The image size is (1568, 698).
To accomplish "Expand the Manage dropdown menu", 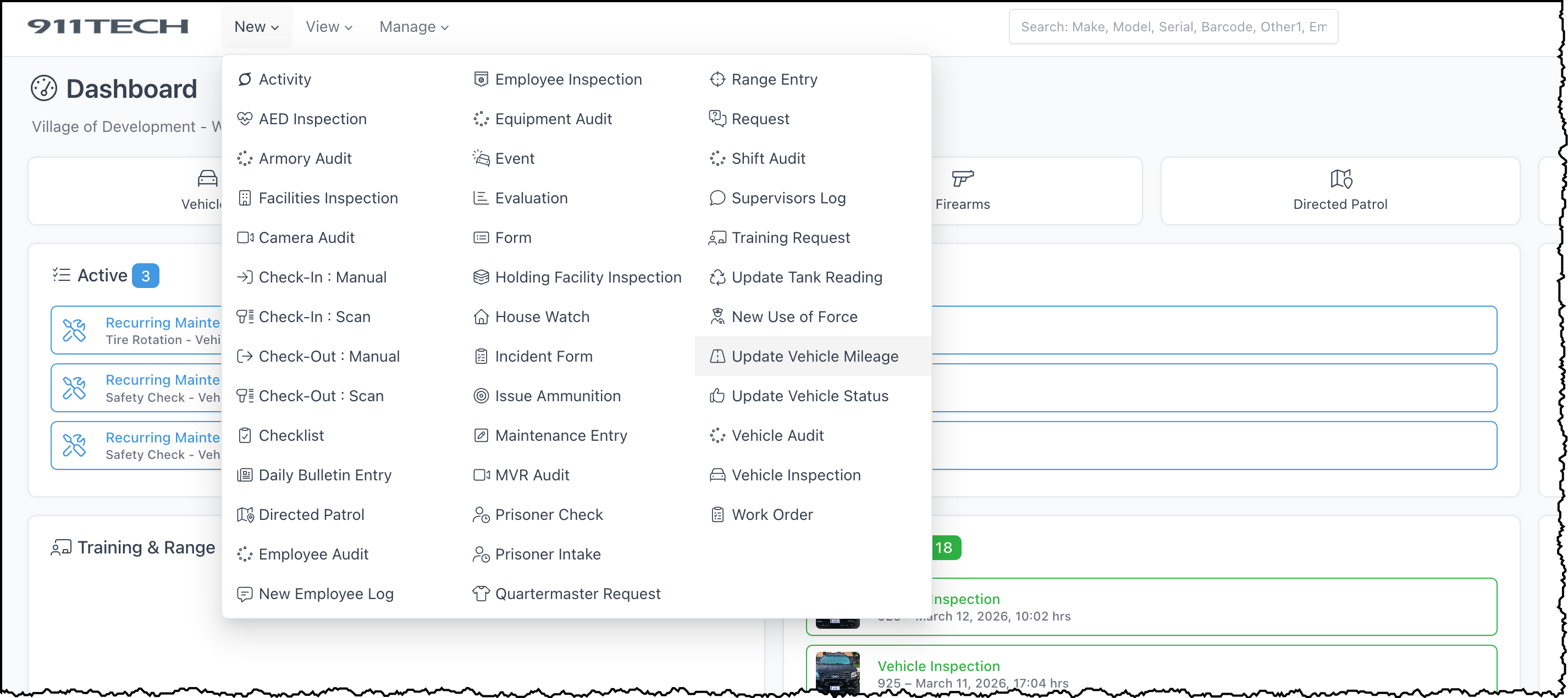I will pyautogui.click(x=413, y=27).
